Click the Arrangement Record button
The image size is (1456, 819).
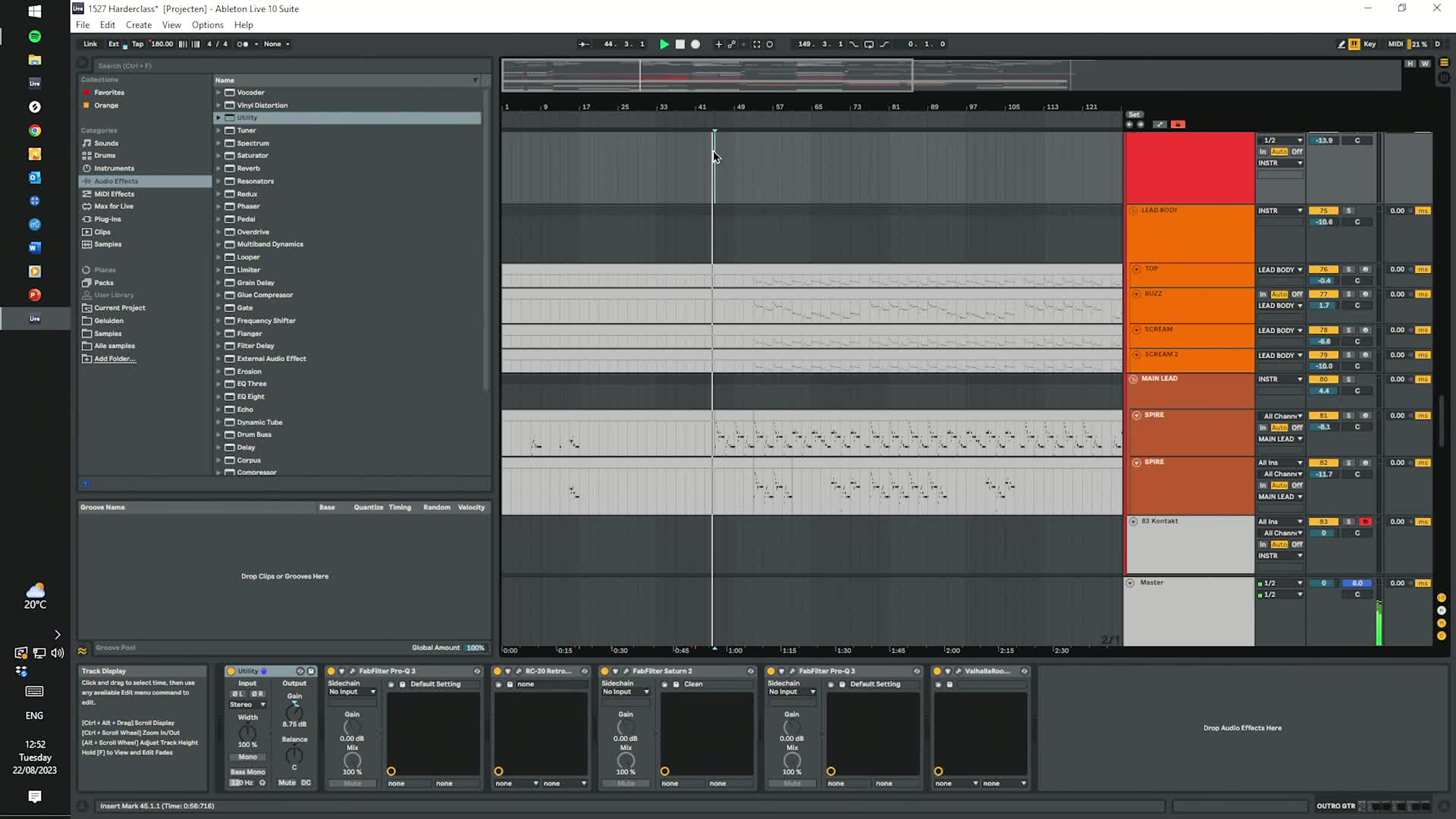point(695,44)
